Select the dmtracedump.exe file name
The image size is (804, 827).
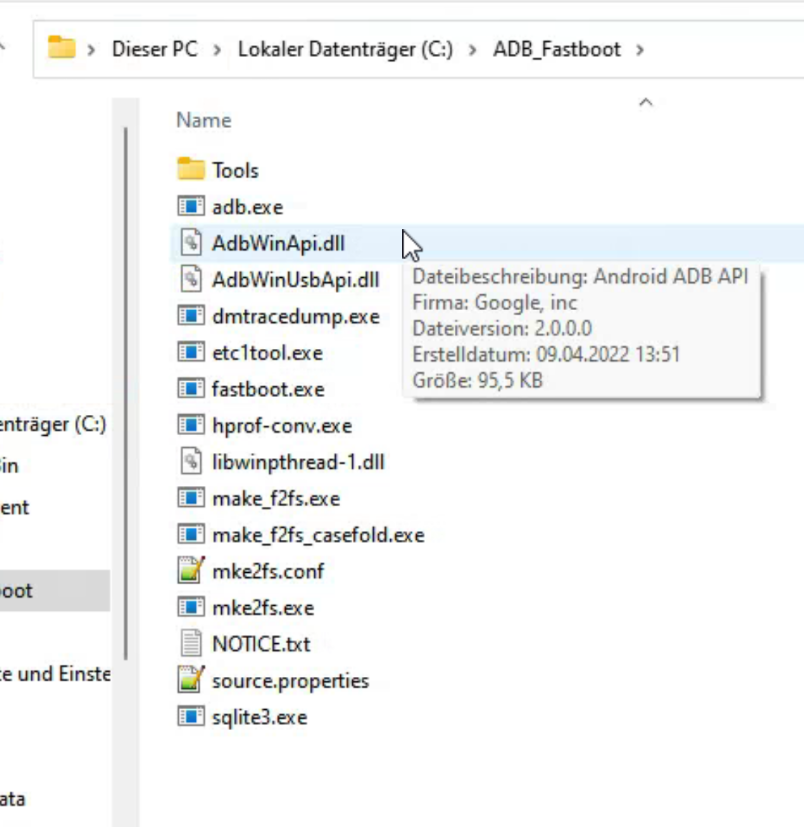pos(295,316)
